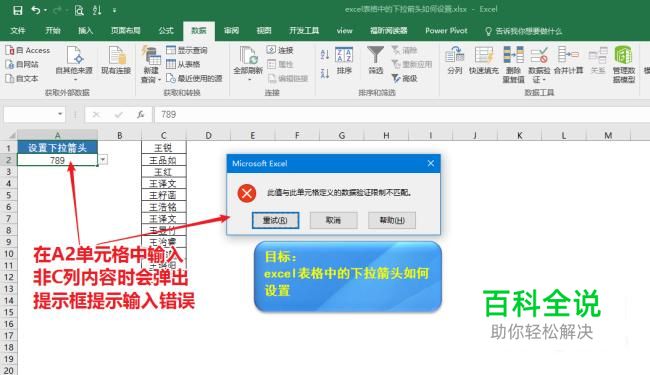Switch to the View (视图) tab
Screen dimensions: 650x375
[x=264, y=31]
